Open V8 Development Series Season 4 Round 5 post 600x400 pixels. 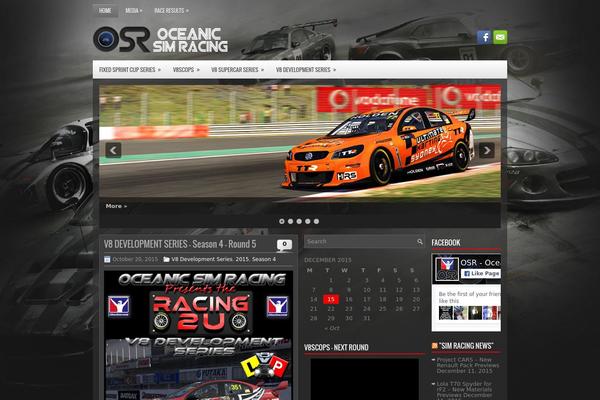click(x=180, y=244)
